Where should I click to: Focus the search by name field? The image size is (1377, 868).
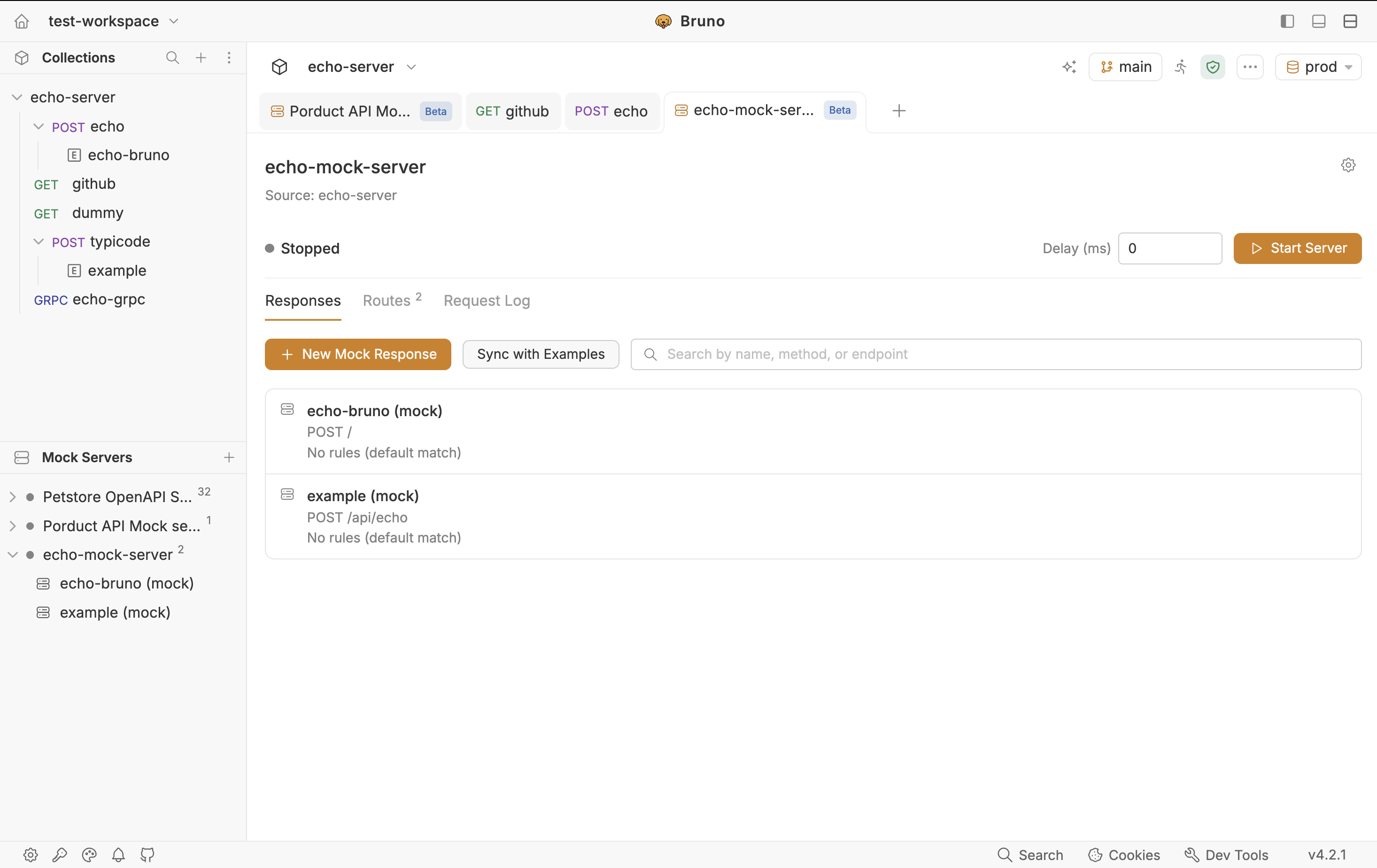point(996,355)
